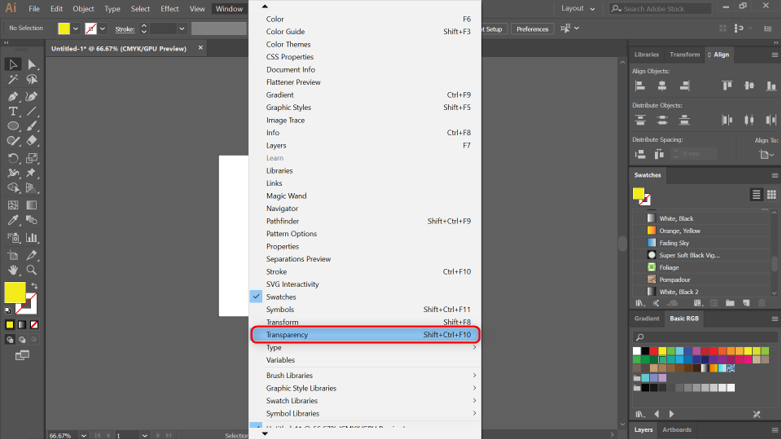
Task: Switch to the Gradient panel tab
Action: point(647,318)
